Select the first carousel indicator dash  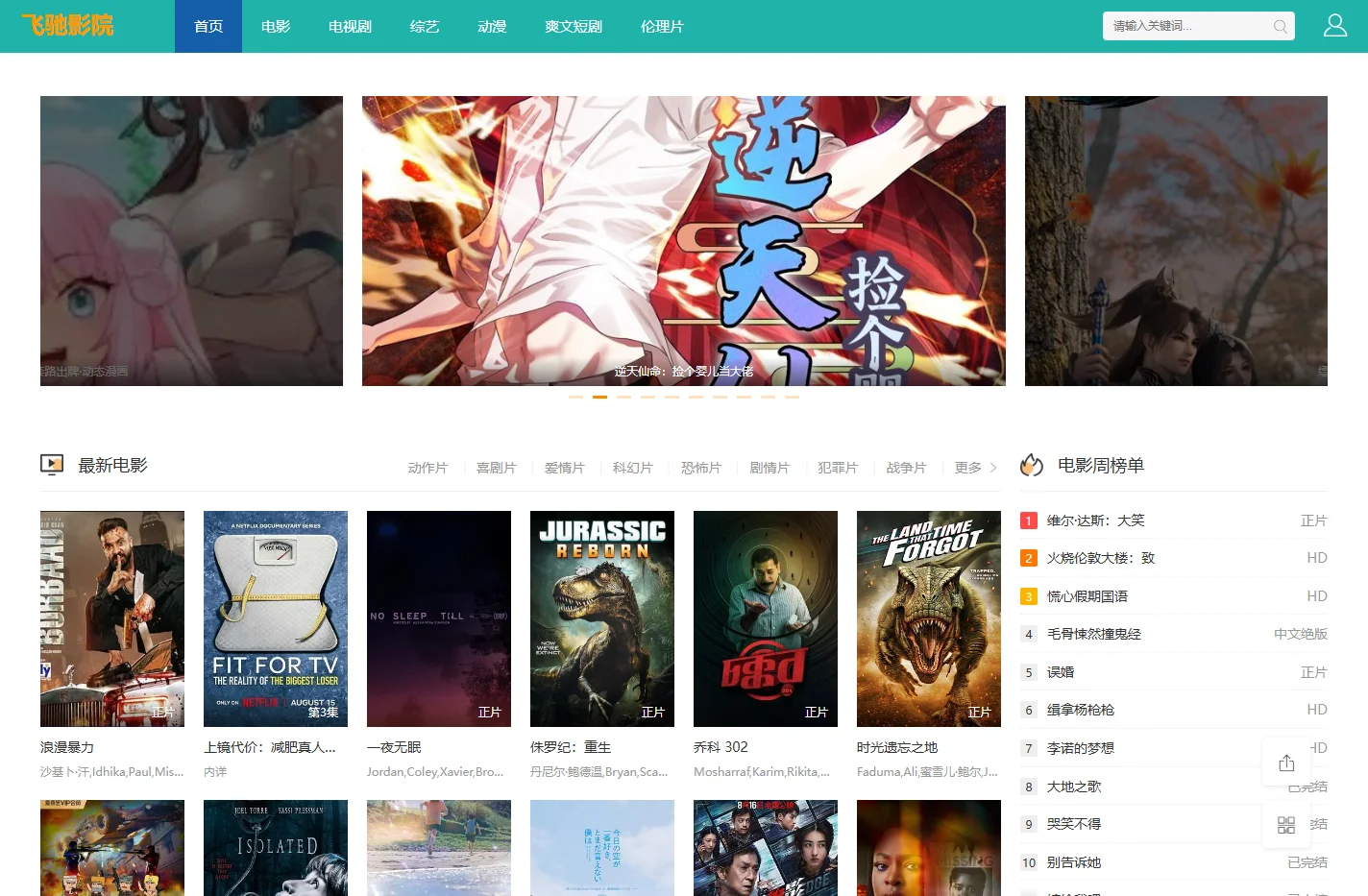tap(575, 397)
